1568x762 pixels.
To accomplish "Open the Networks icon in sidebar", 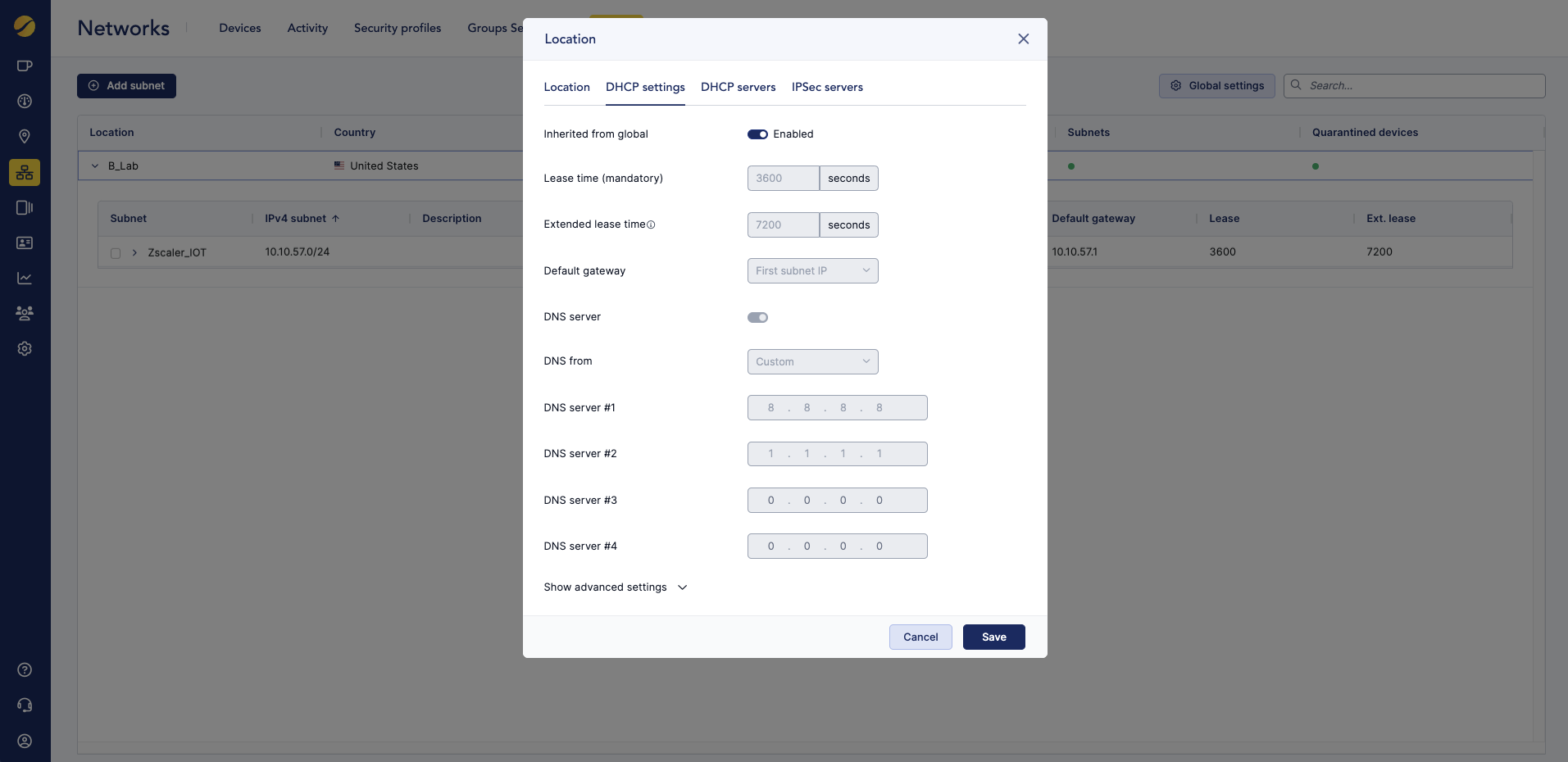I will [25, 172].
